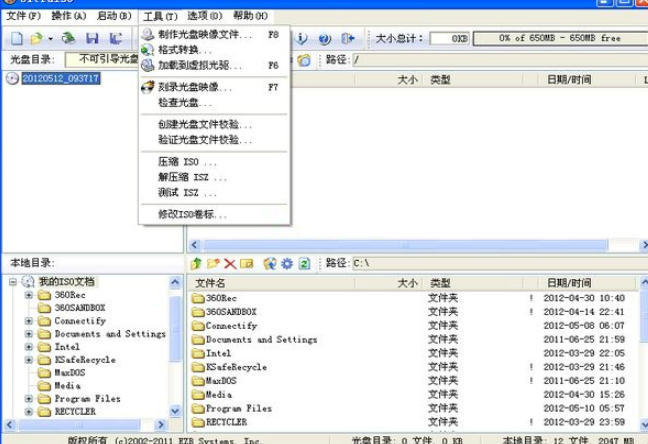This screenshot has width=648, height=444.
Task: Click the disc icon of 20120512_093717
Action: (x=12, y=78)
